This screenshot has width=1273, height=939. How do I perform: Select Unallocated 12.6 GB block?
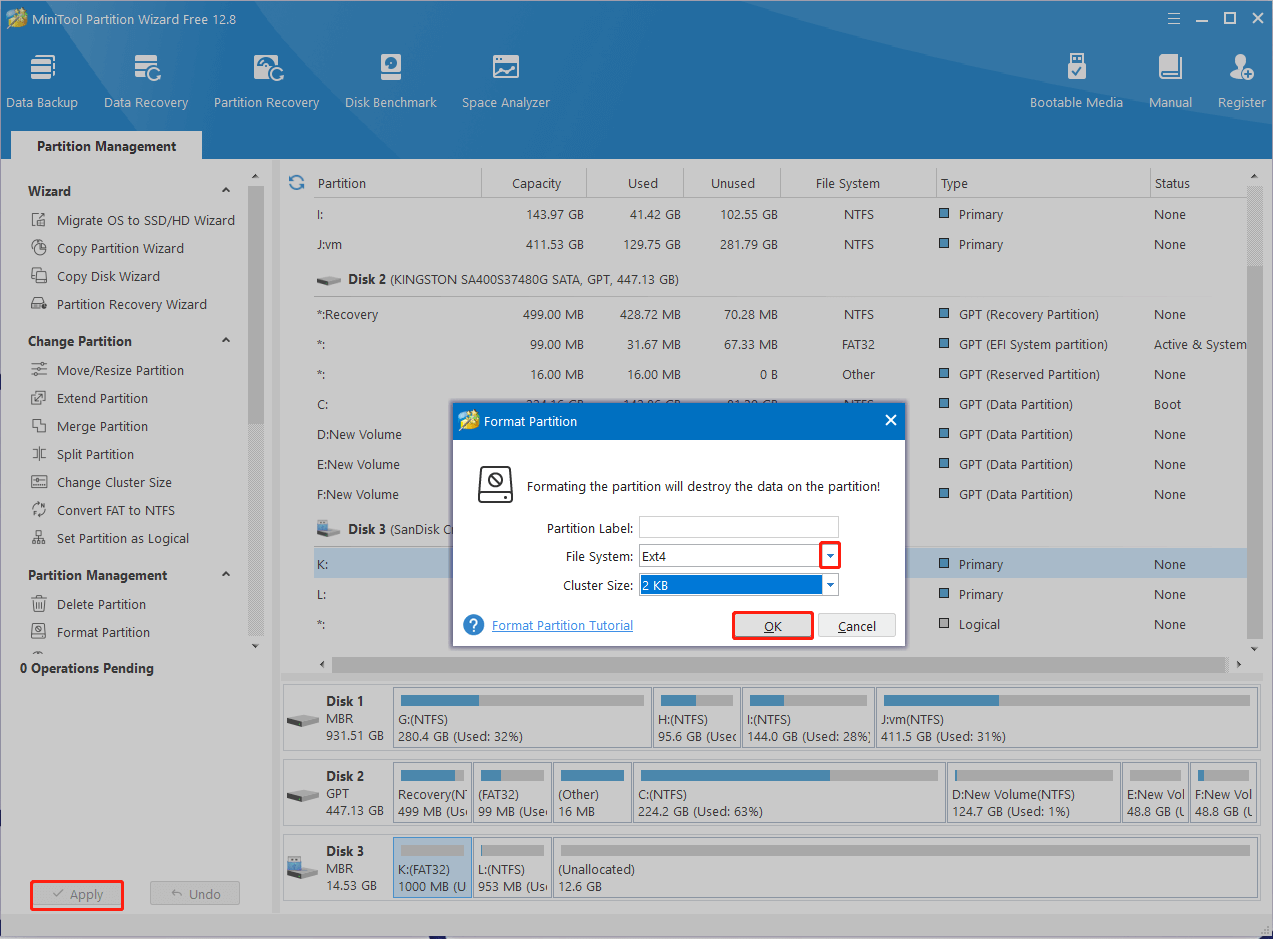(x=905, y=868)
